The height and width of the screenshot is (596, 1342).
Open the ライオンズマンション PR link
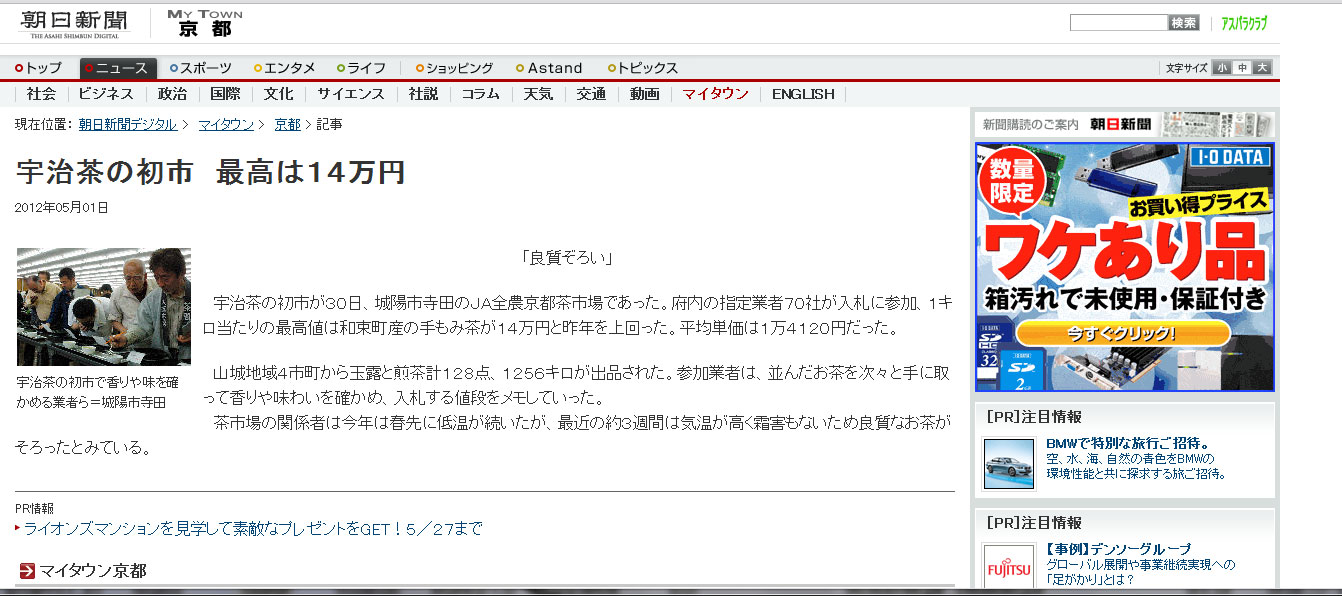click(x=253, y=529)
